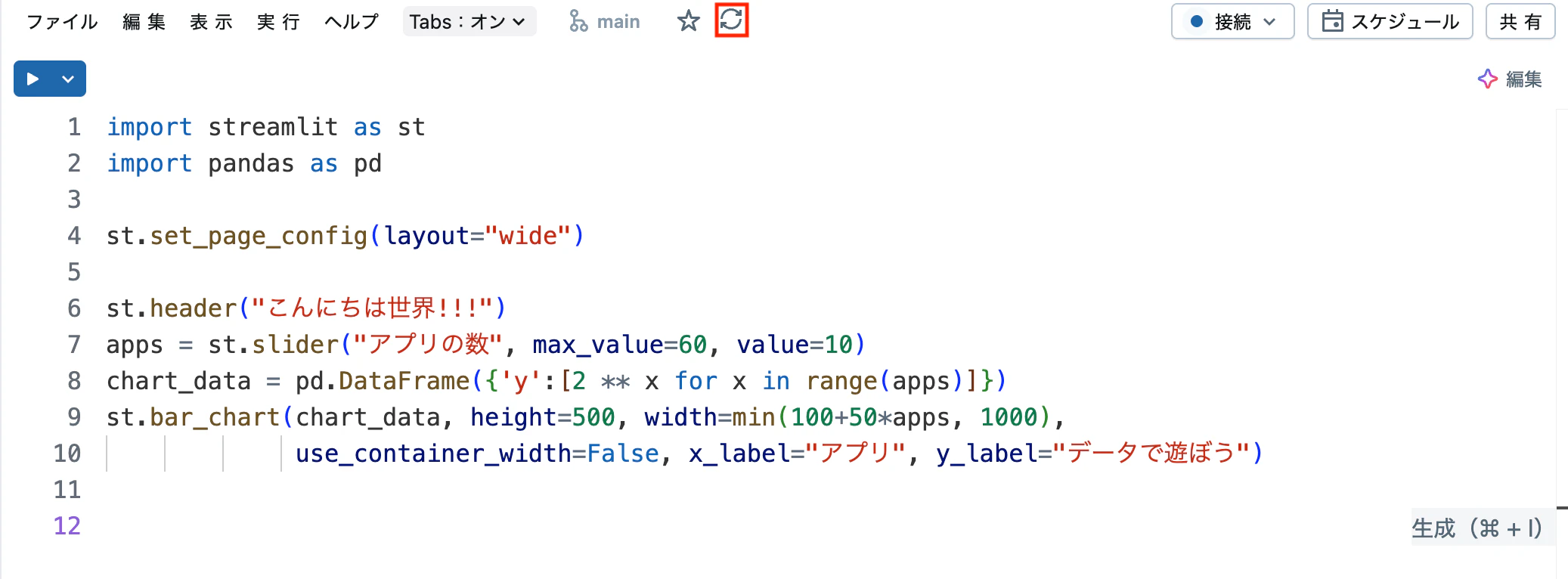The image size is (1568, 579).
Task: Open the 実行 menu
Action: coord(279,22)
